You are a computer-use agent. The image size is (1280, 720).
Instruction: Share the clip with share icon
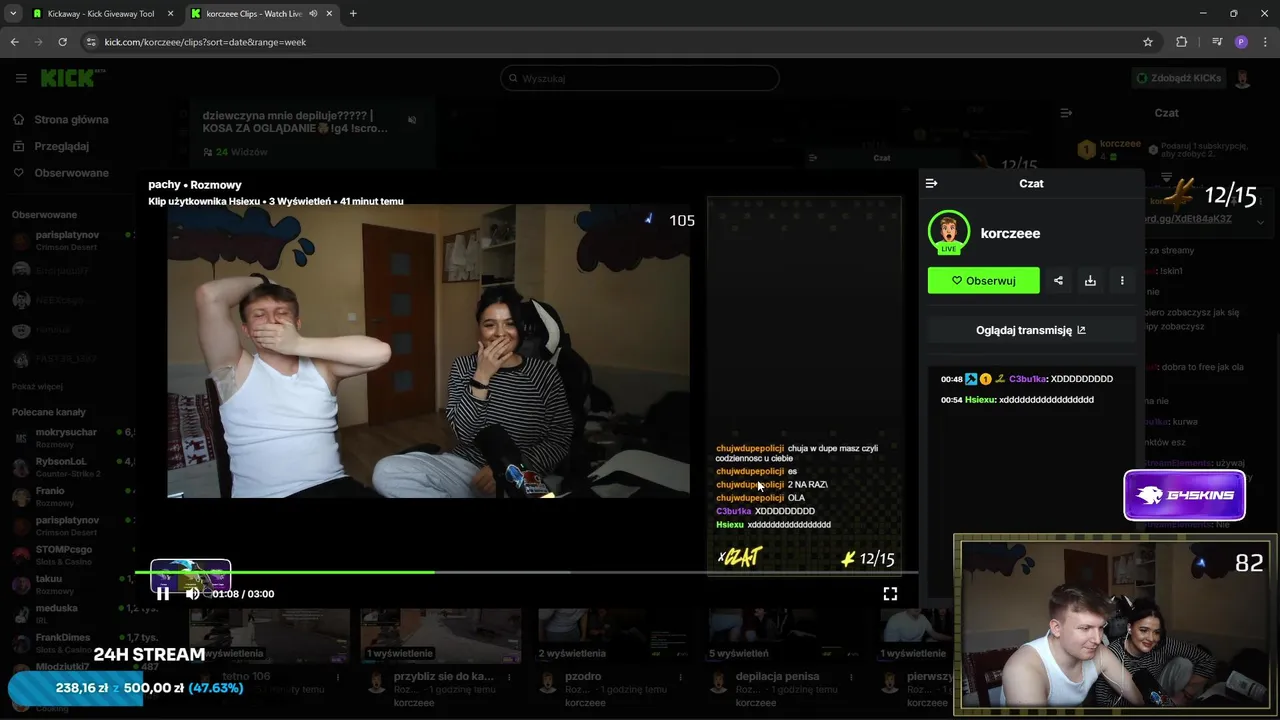click(x=1058, y=281)
